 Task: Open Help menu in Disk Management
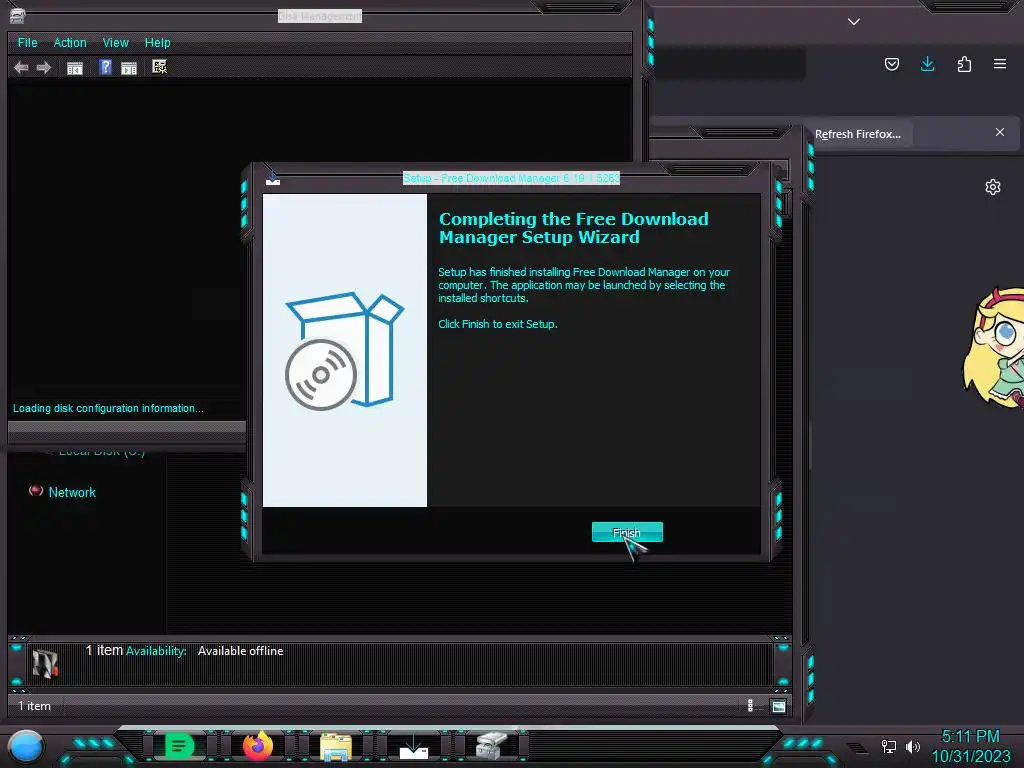pyautogui.click(x=157, y=42)
